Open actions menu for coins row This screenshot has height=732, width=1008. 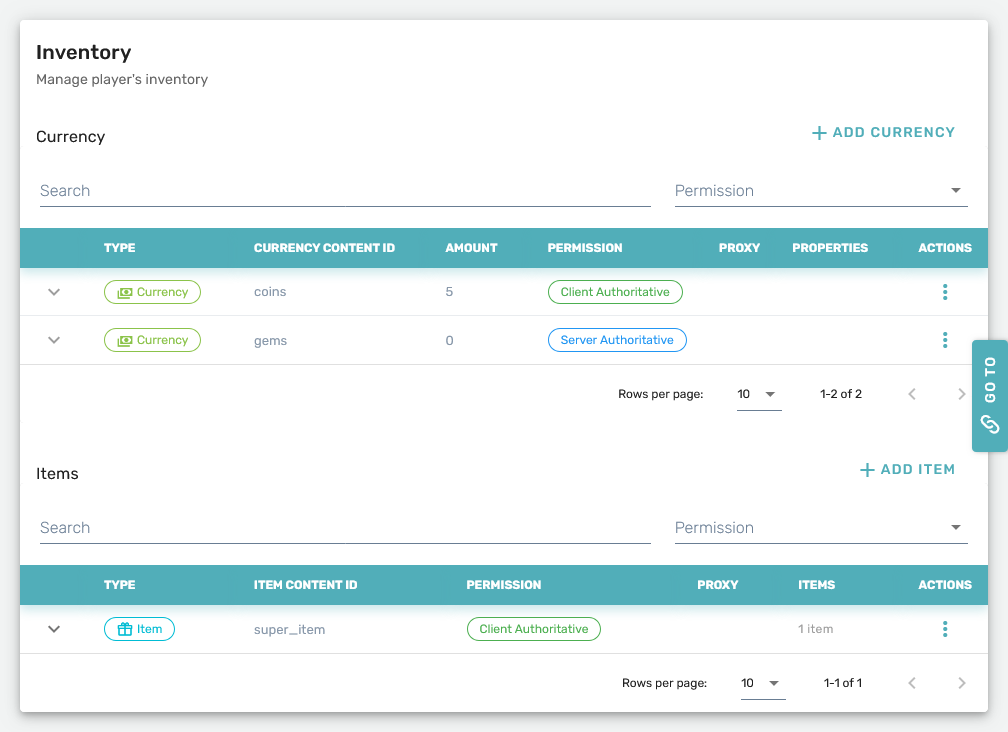[x=944, y=292]
